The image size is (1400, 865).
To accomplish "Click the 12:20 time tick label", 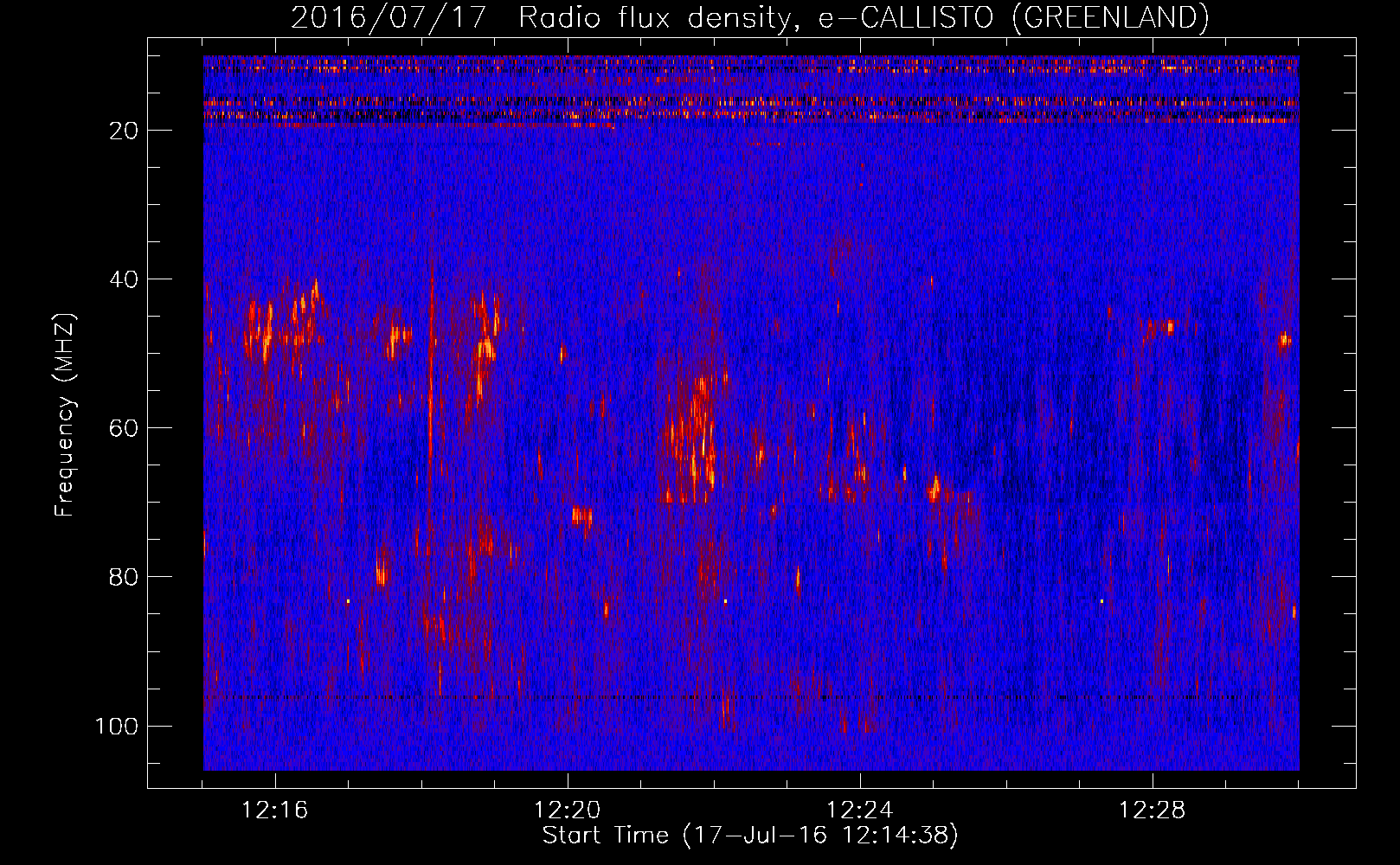I will 567,810.
